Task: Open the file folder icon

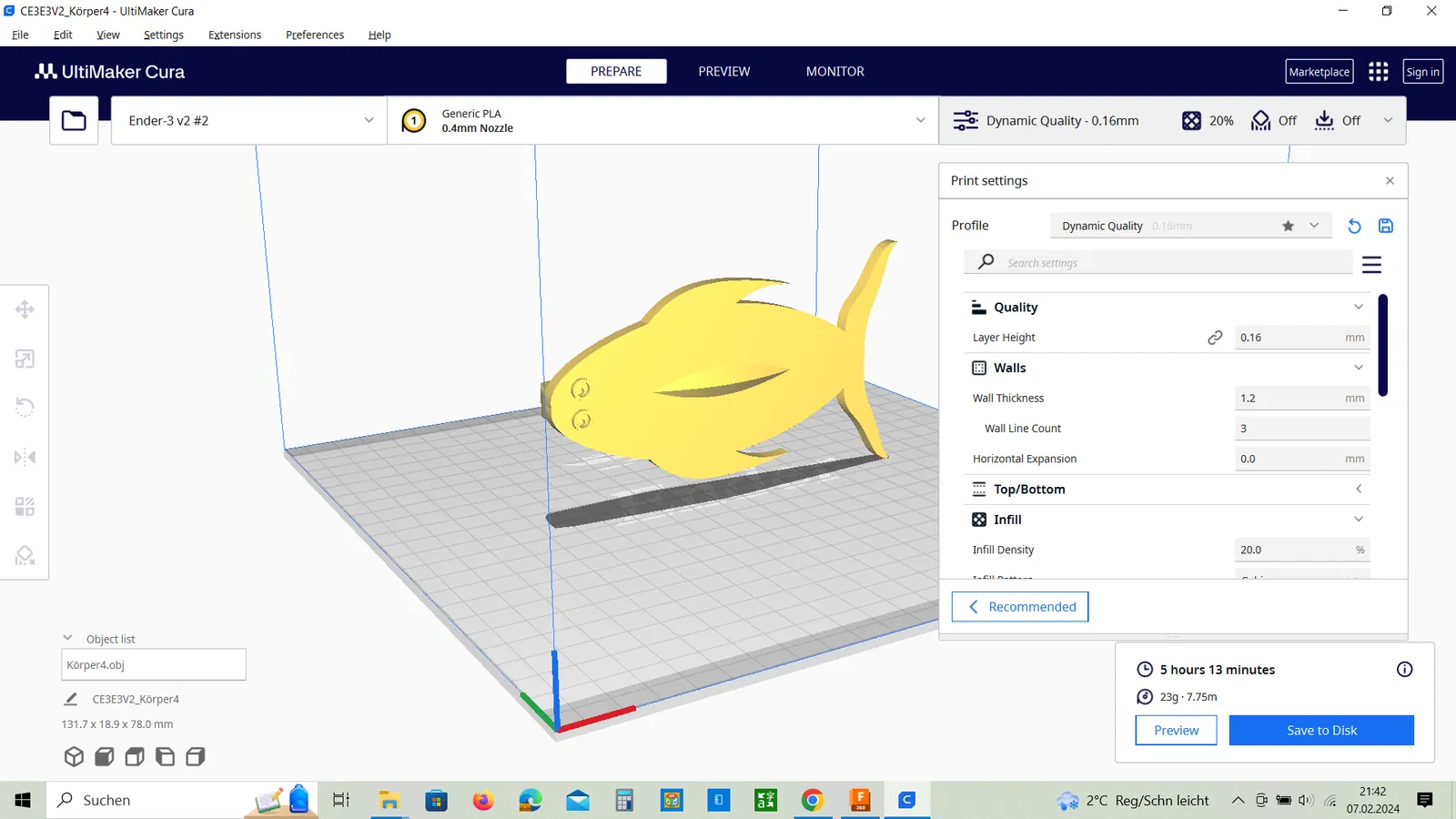Action: point(74,121)
